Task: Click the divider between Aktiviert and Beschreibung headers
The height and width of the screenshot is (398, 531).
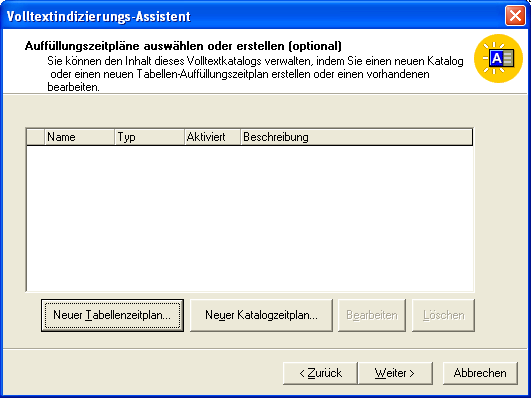Action: (240, 137)
